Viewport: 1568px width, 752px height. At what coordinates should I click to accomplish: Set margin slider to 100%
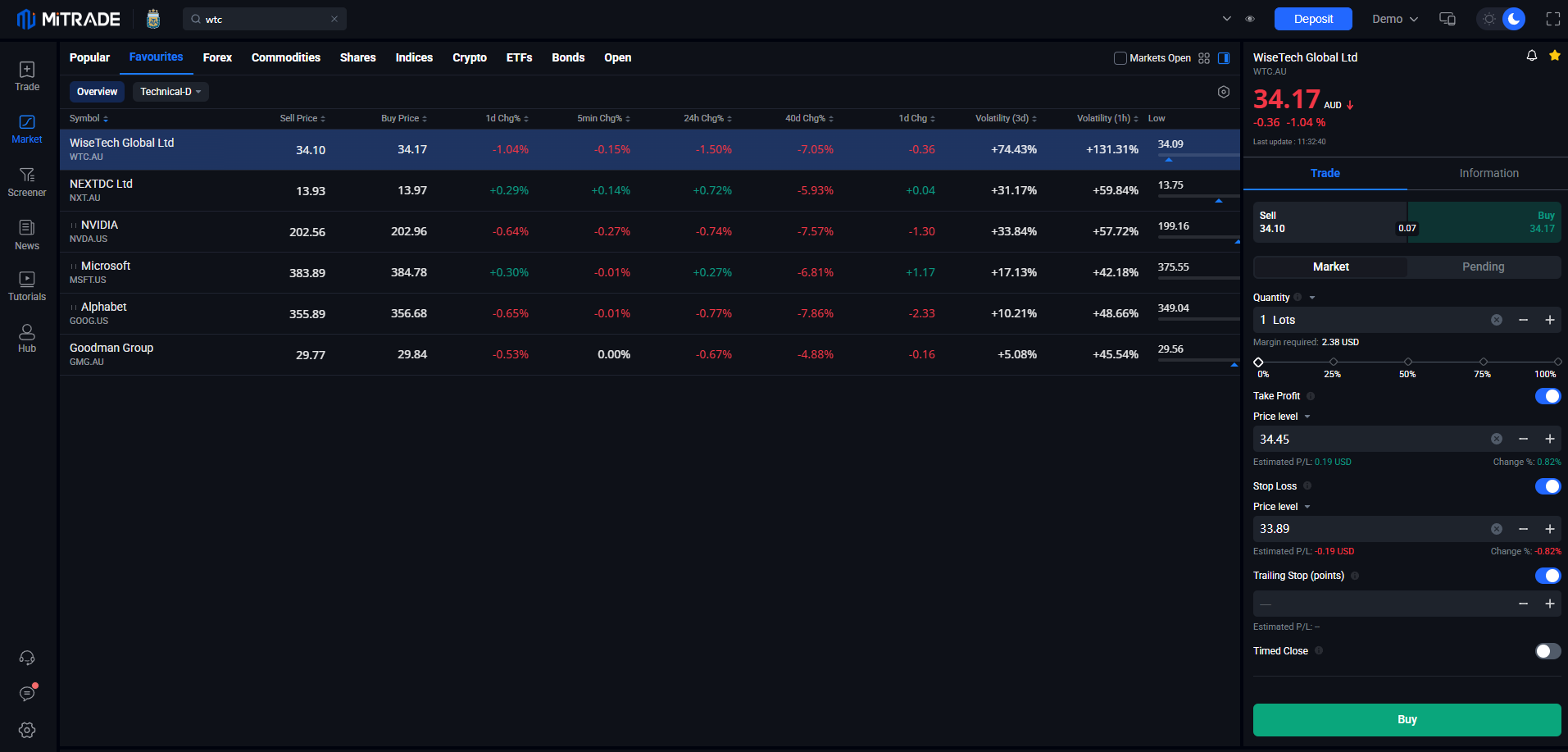point(1557,362)
